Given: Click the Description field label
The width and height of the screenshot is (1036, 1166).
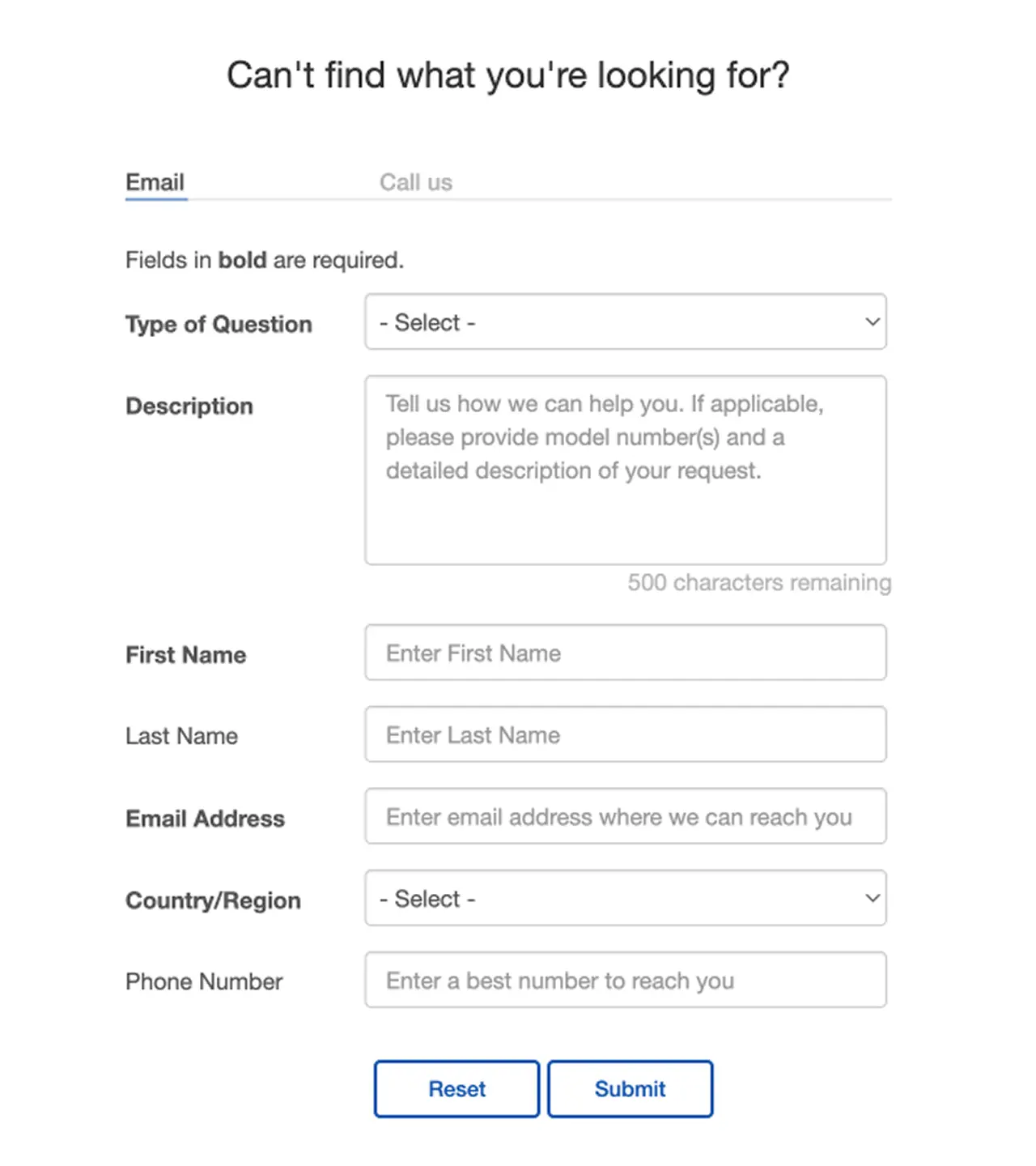Looking at the screenshot, I should [189, 406].
